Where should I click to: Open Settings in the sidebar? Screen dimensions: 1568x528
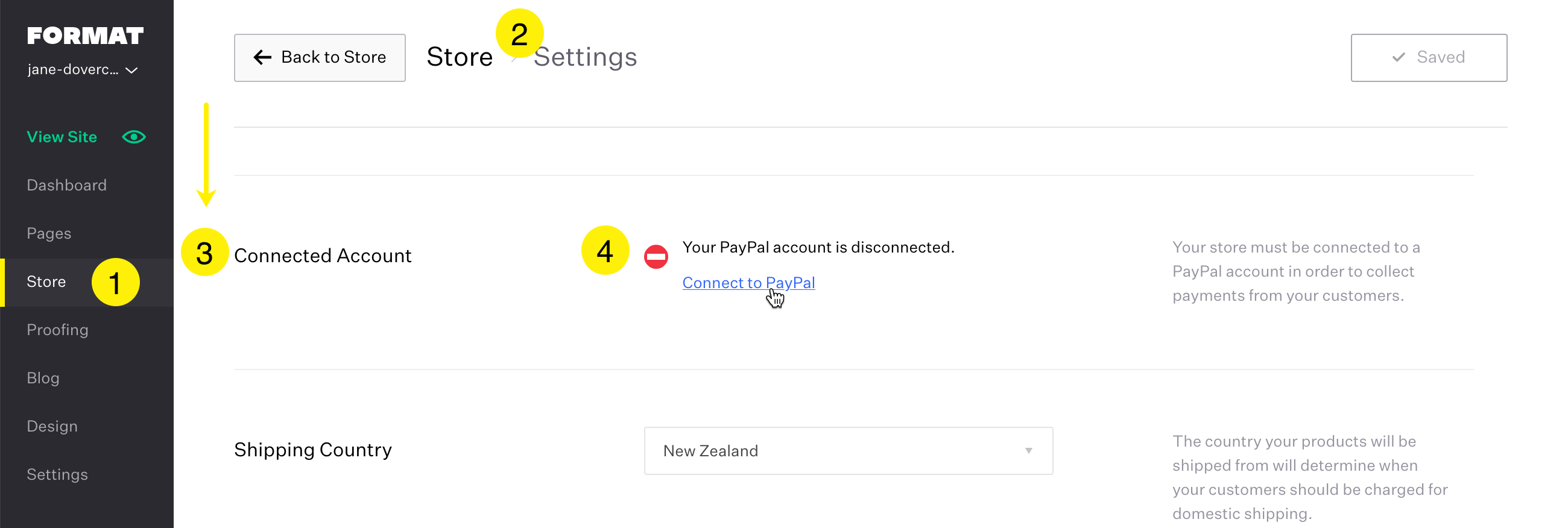point(57,474)
